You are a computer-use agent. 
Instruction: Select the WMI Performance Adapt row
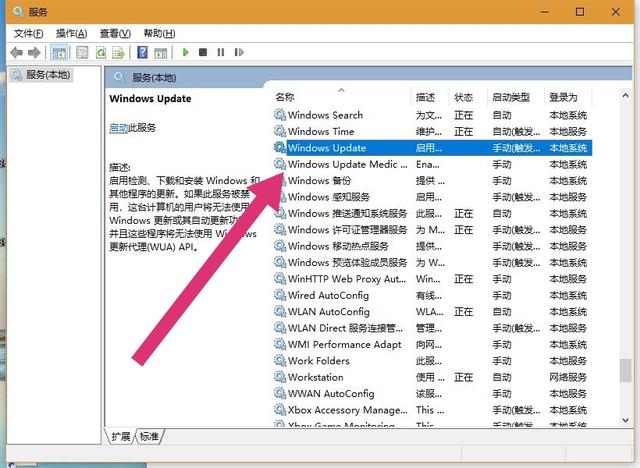[x=432, y=344]
